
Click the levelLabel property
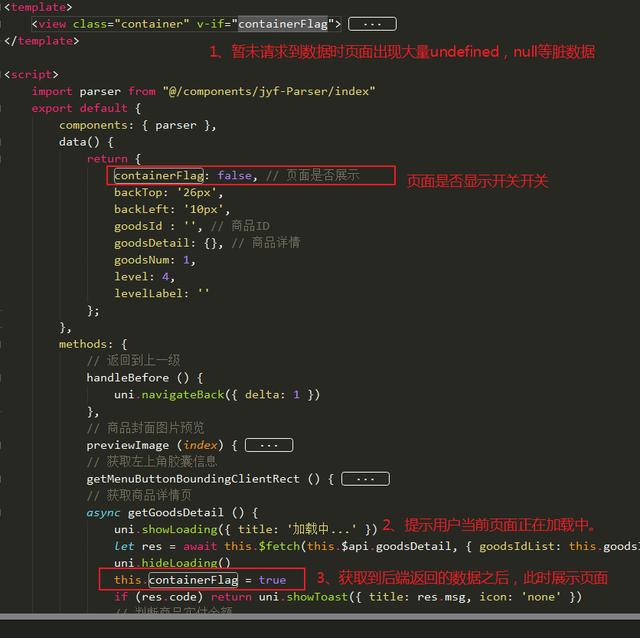coord(148,293)
